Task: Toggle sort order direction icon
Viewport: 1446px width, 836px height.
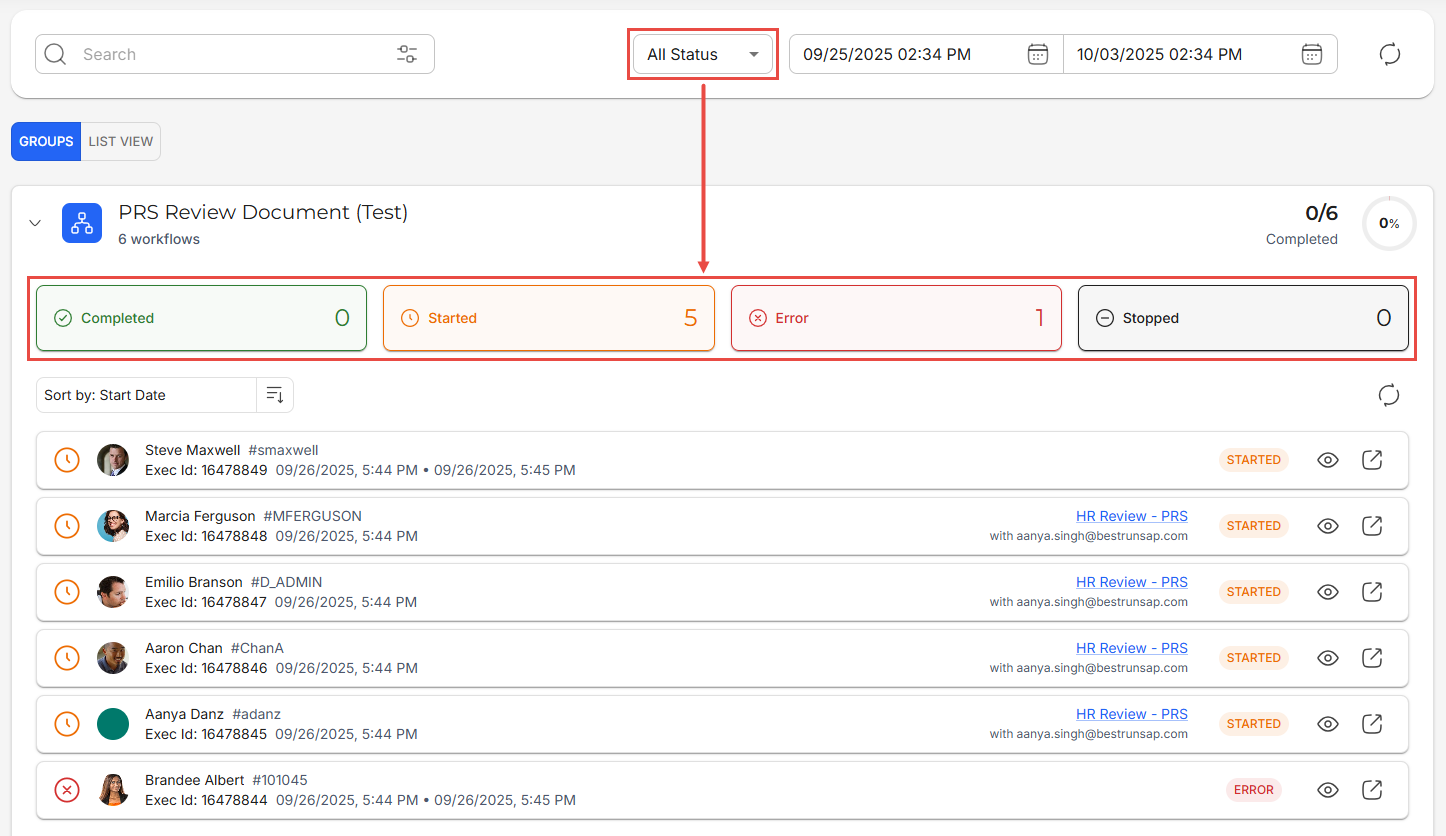Action: [x=275, y=395]
